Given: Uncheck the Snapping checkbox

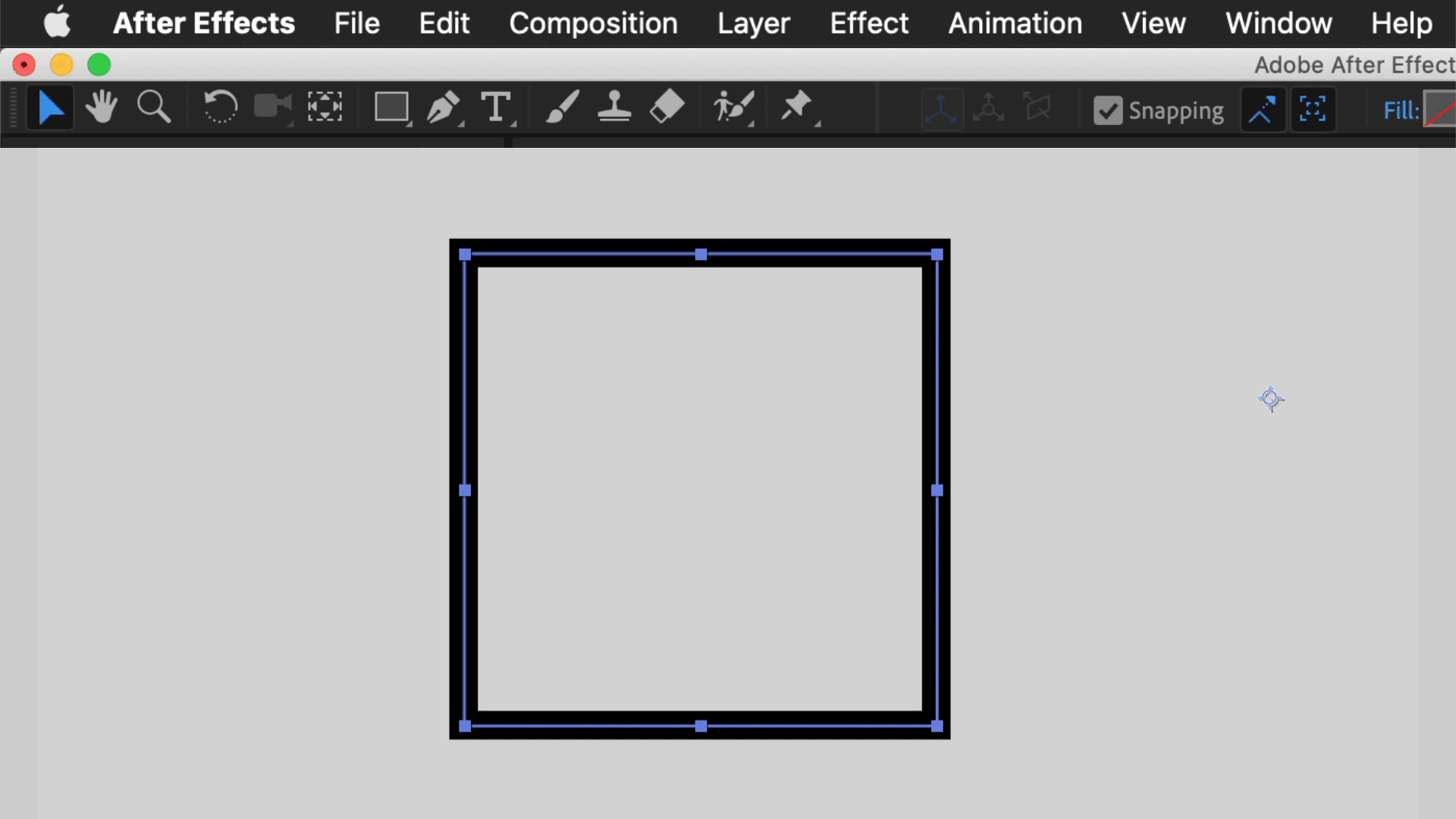Looking at the screenshot, I should [1108, 111].
